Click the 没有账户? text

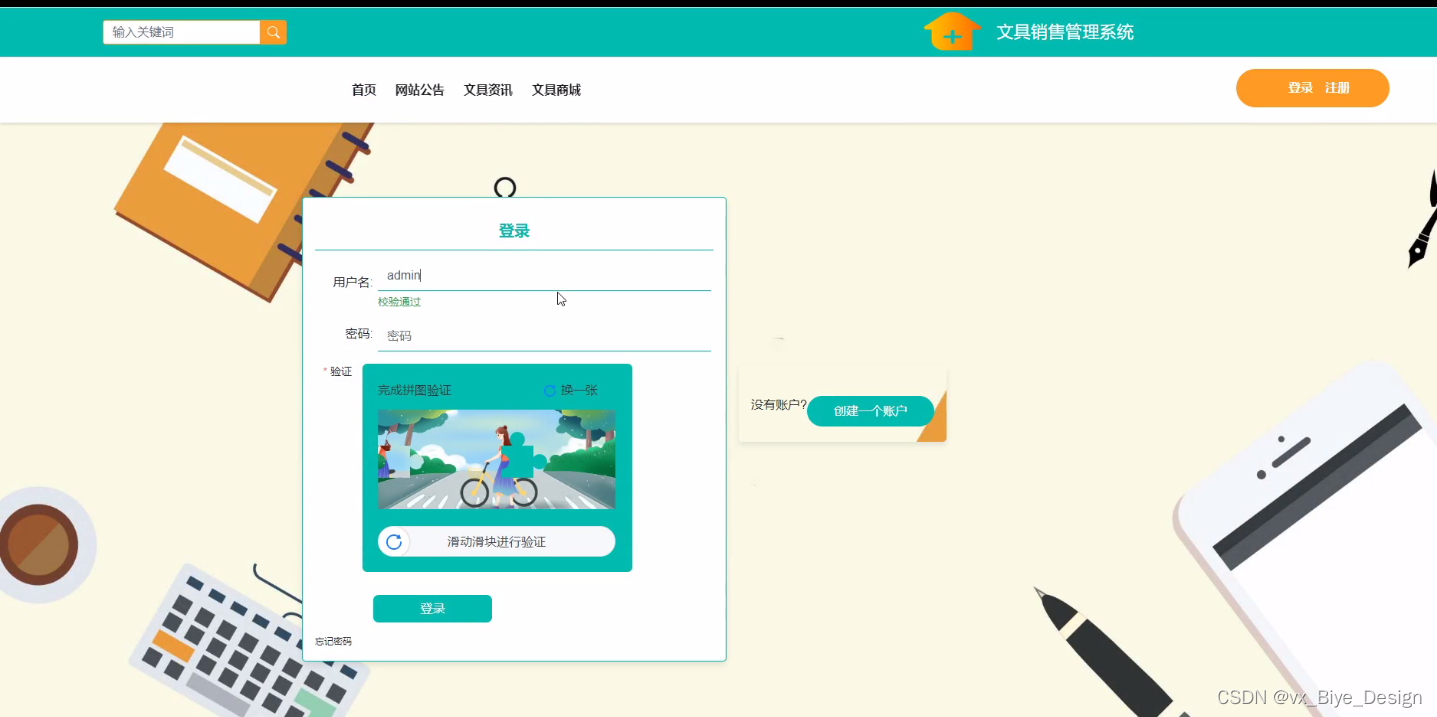coord(779,405)
